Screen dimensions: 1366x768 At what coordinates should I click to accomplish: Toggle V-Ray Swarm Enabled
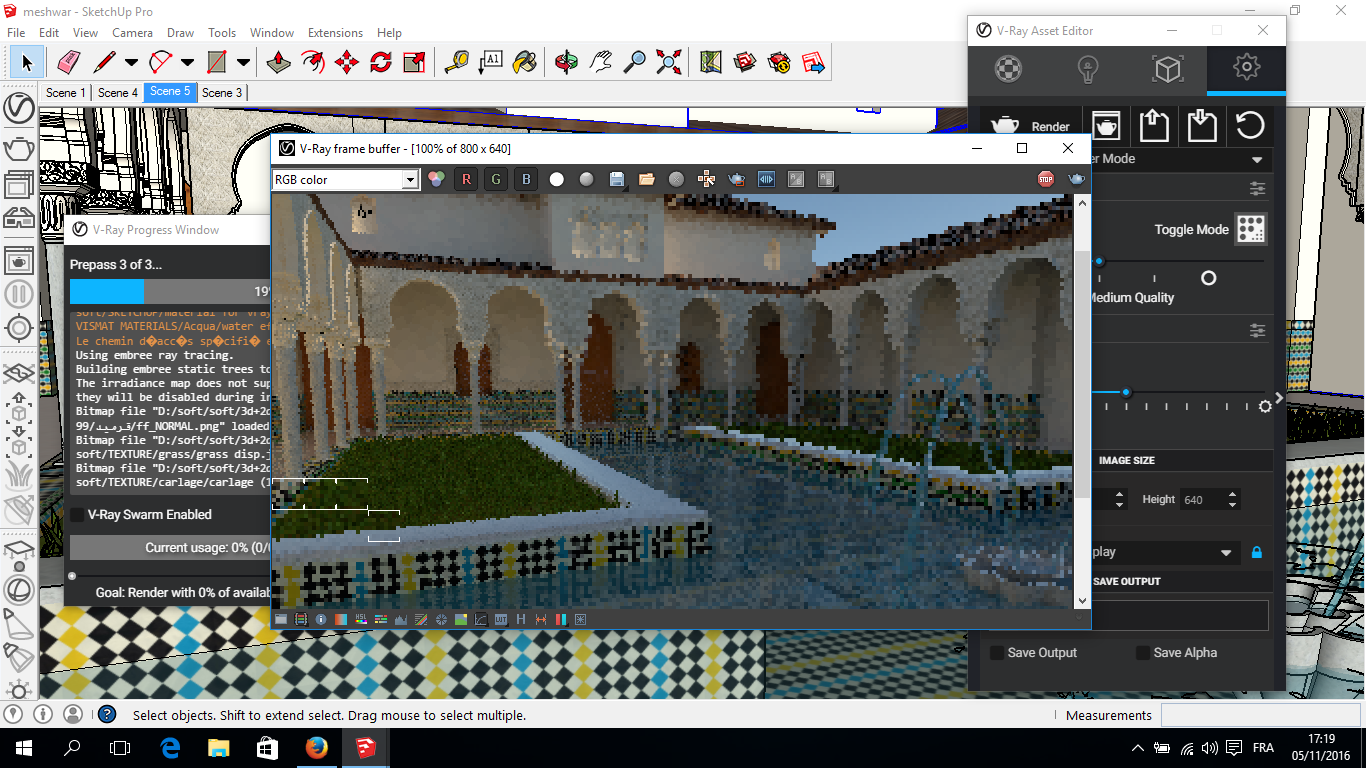[77, 514]
